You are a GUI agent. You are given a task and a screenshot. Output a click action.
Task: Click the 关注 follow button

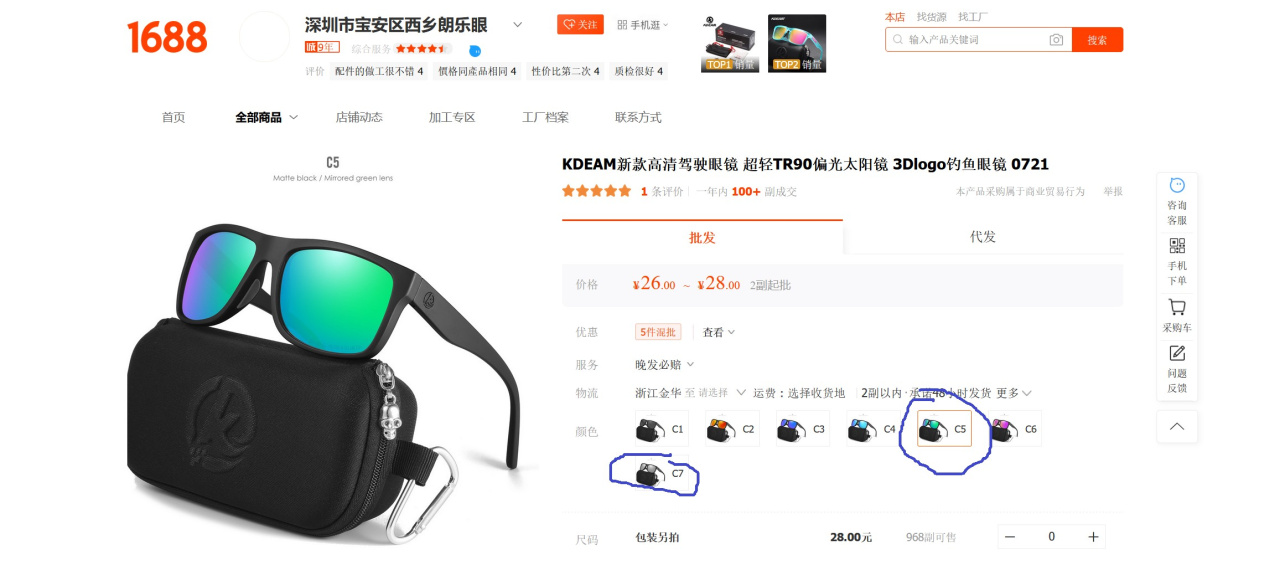pos(580,24)
